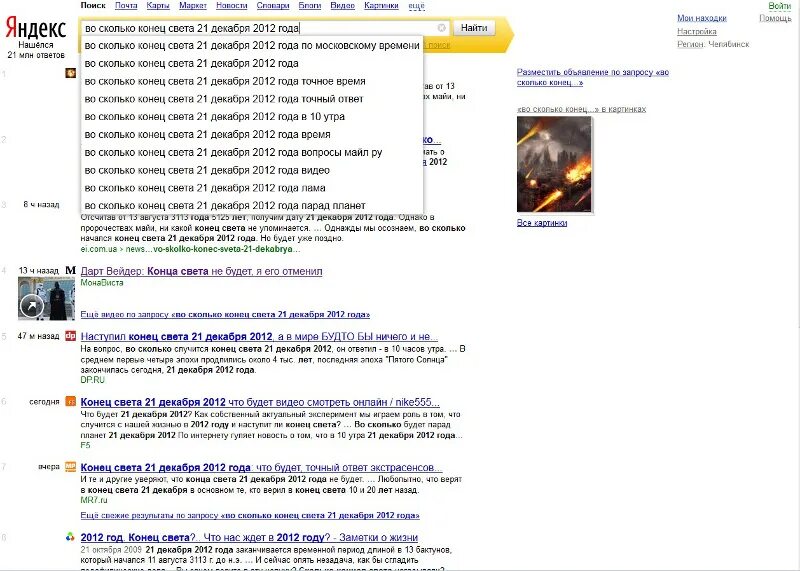Open nike555 'что будет видео смотреть онлайн' result
800x571 pixels.
tap(260, 402)
